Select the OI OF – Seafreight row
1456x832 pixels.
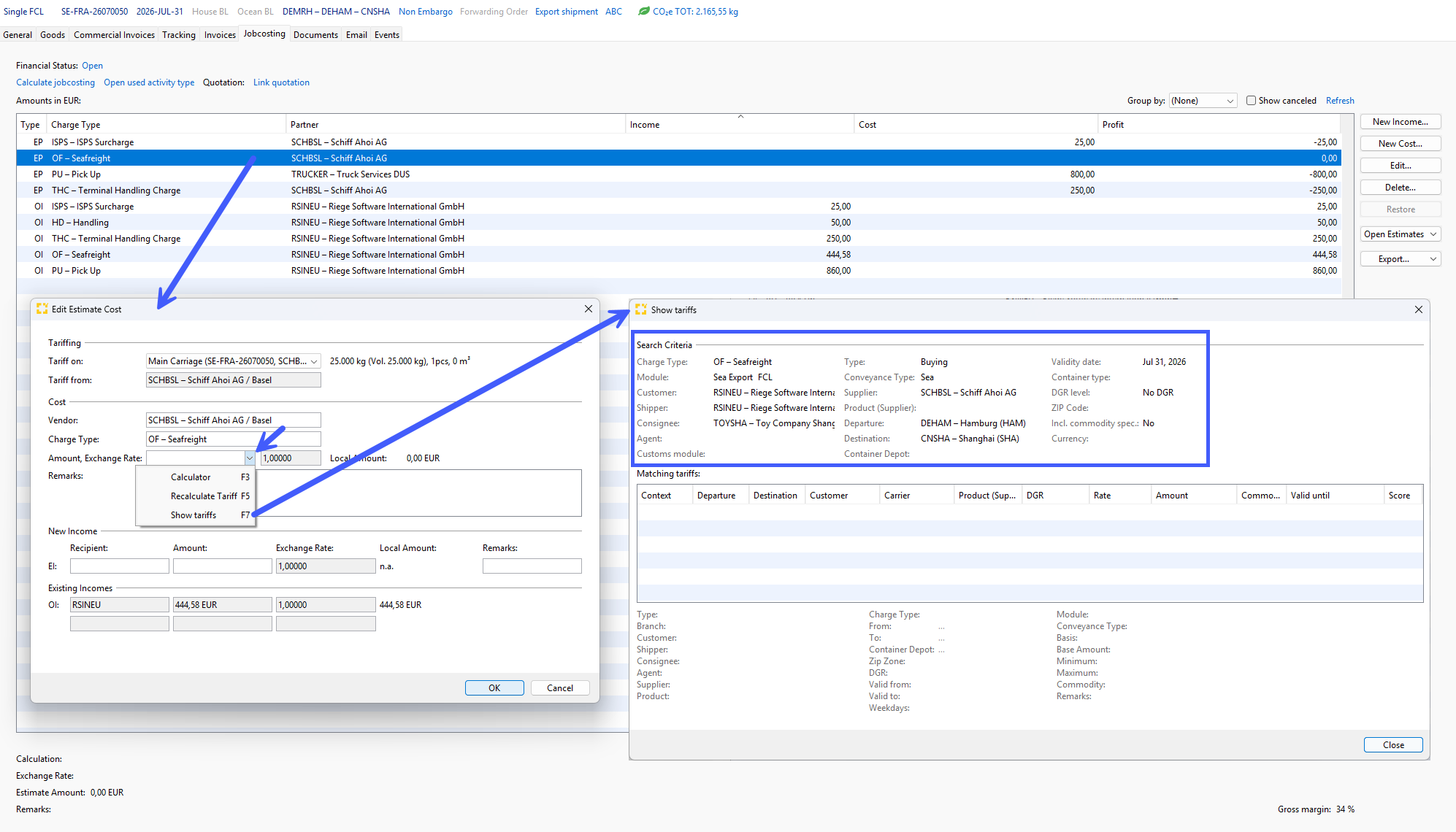point(678,255)
